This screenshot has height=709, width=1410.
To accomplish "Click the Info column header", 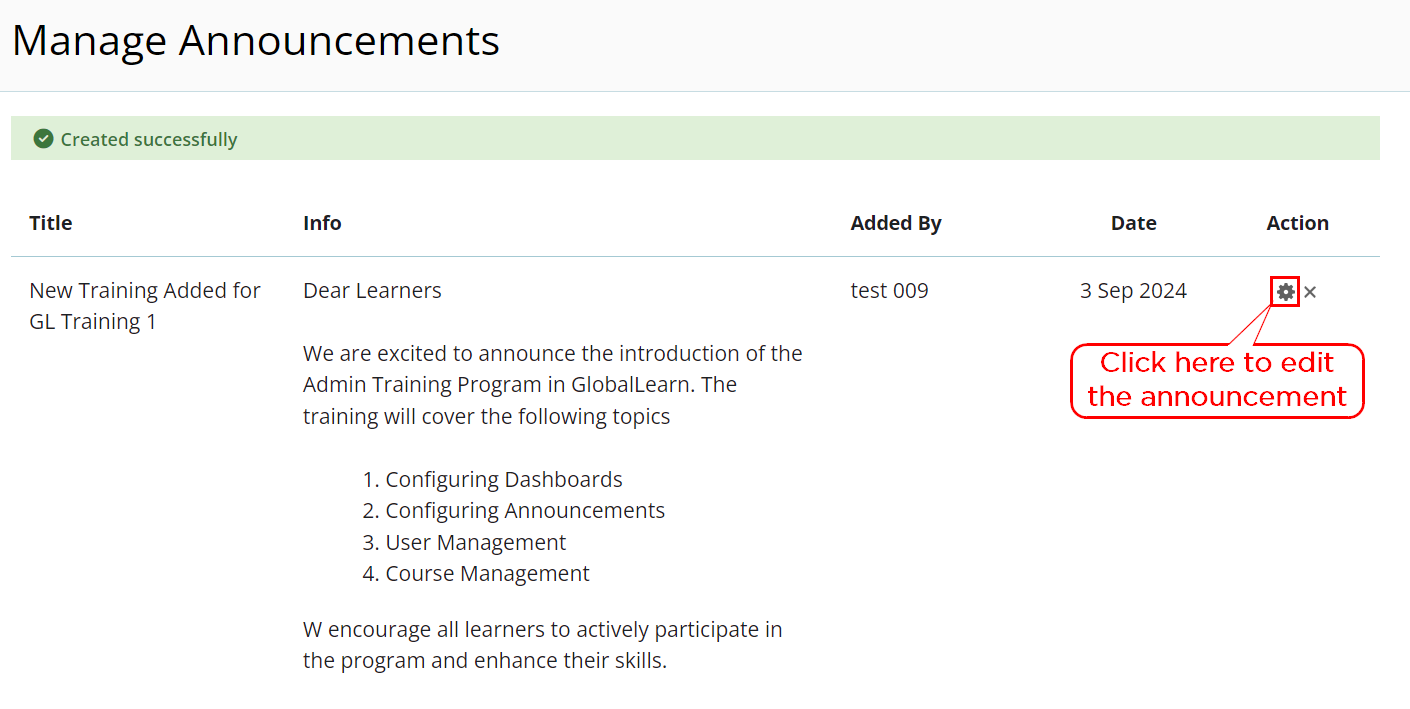I will click(322, 223).
